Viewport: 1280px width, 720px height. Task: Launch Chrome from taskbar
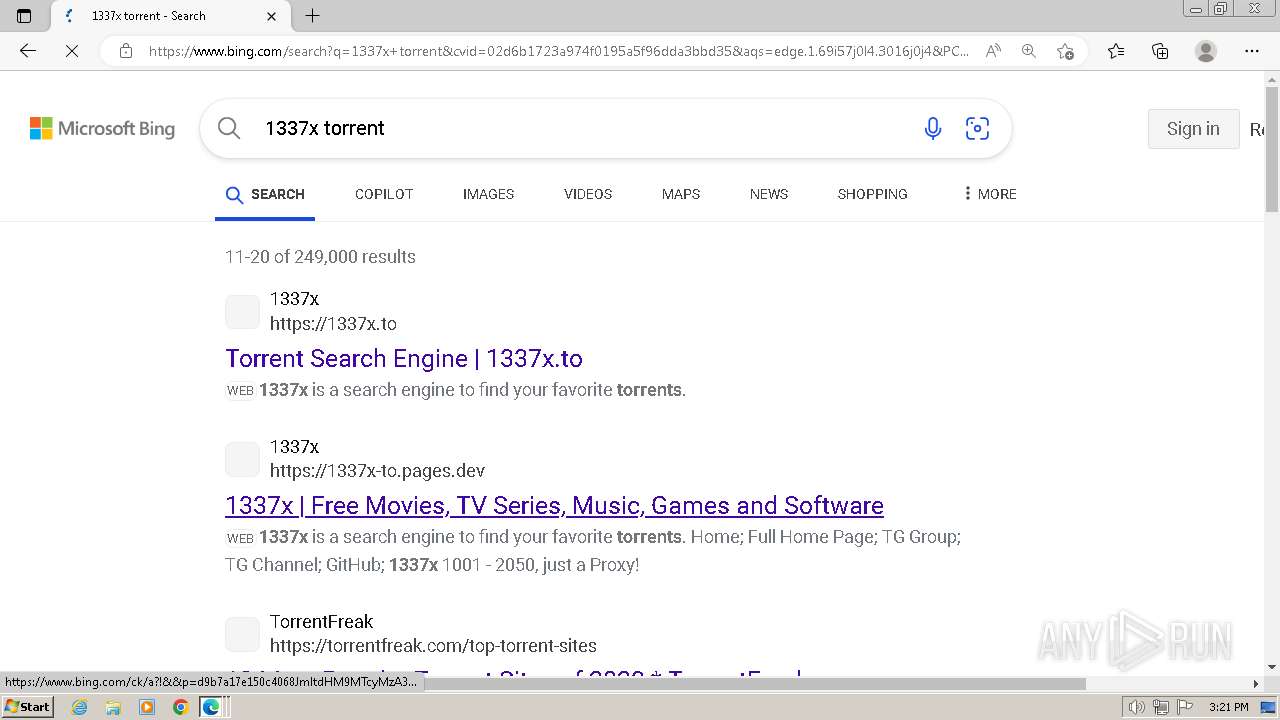coord(180,707)
